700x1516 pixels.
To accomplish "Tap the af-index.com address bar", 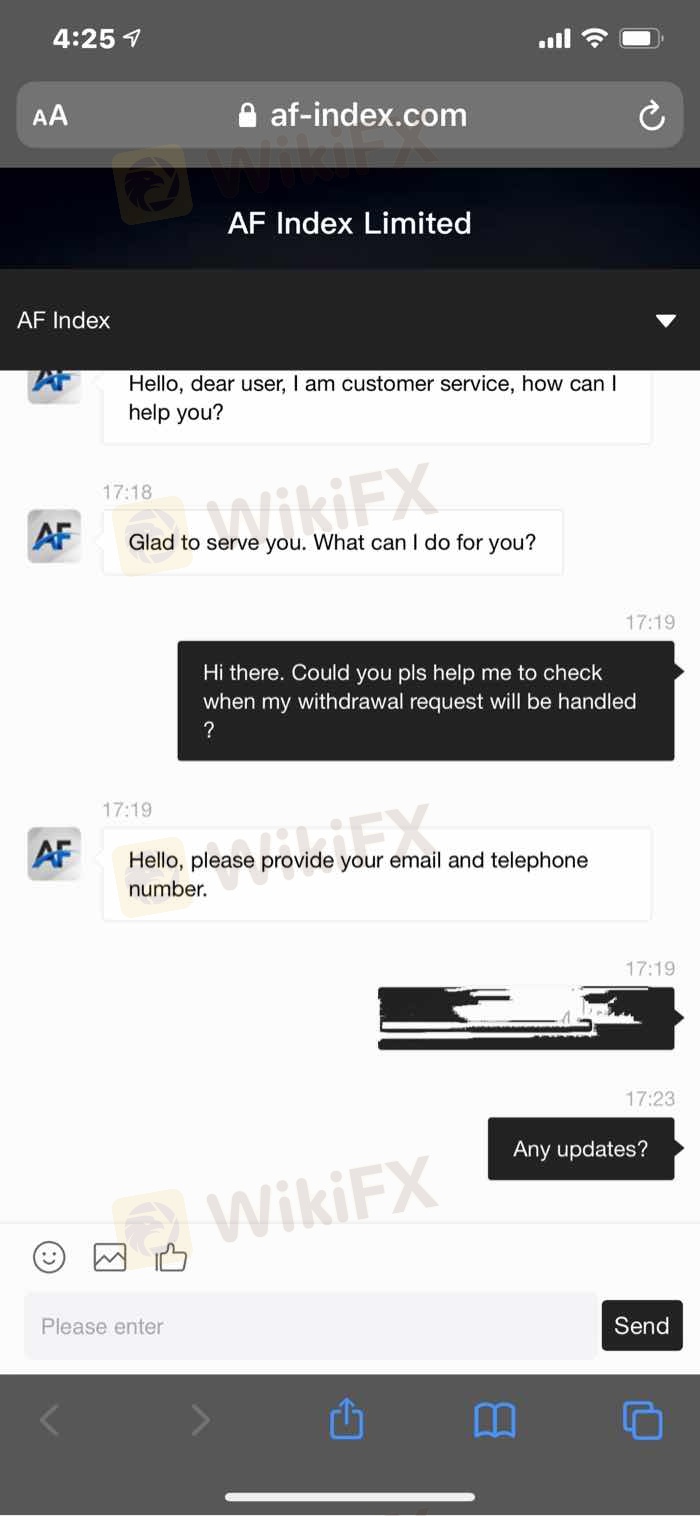I will pos(350,115).
